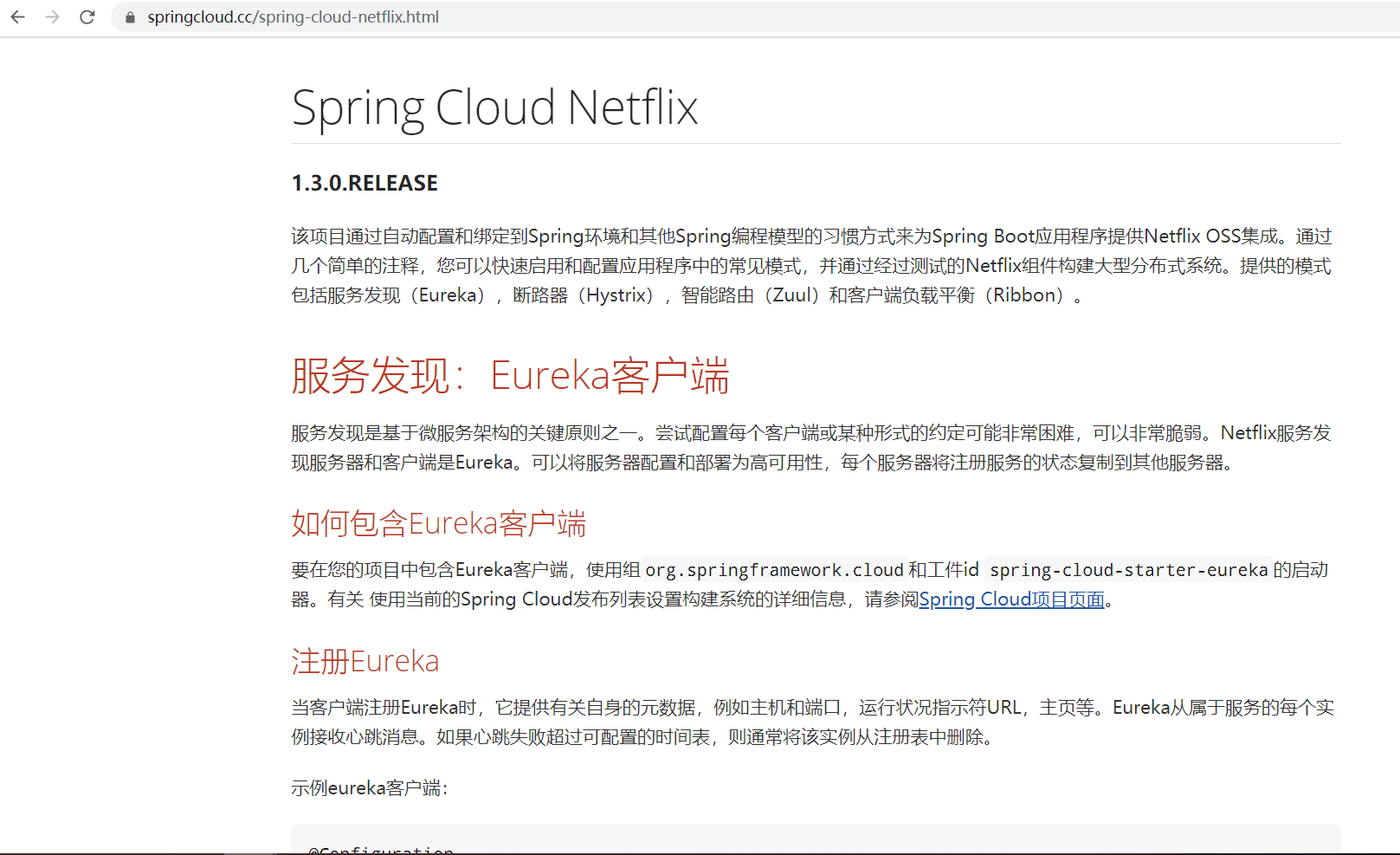
Task: Click the 如何包含Eureka客户端 heading
Action: (438, 523)
